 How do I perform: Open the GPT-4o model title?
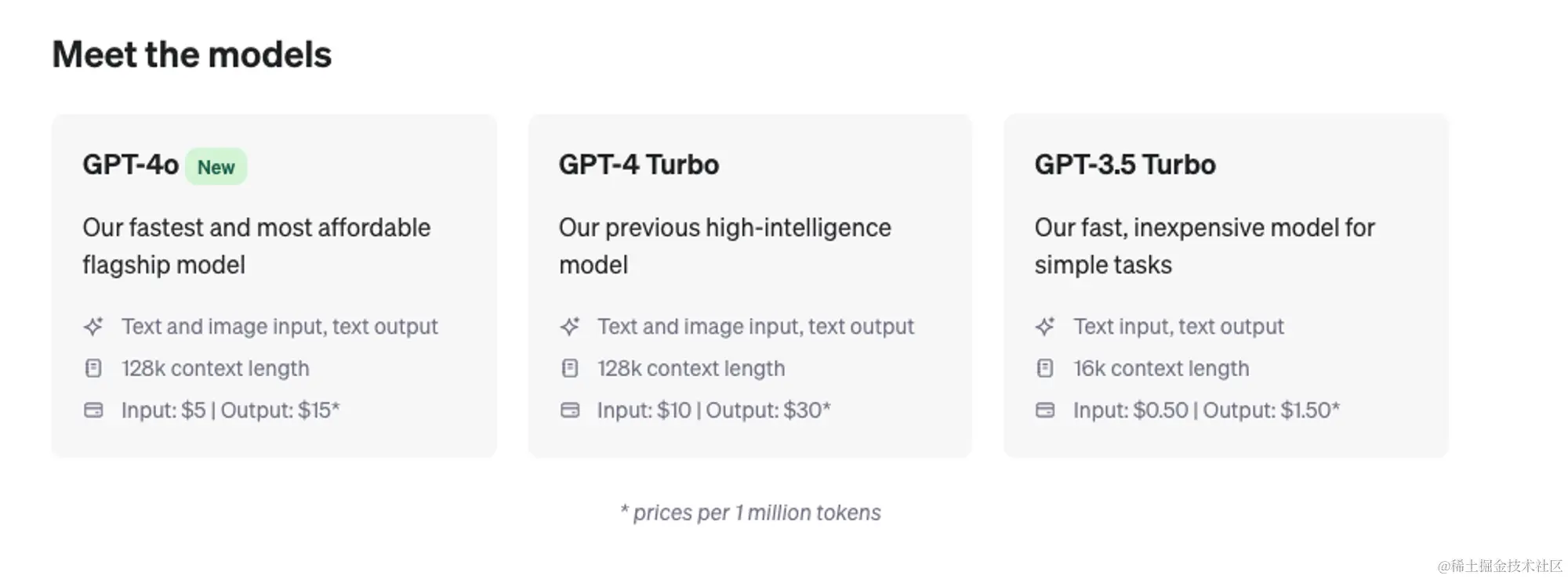coord(130,165)
